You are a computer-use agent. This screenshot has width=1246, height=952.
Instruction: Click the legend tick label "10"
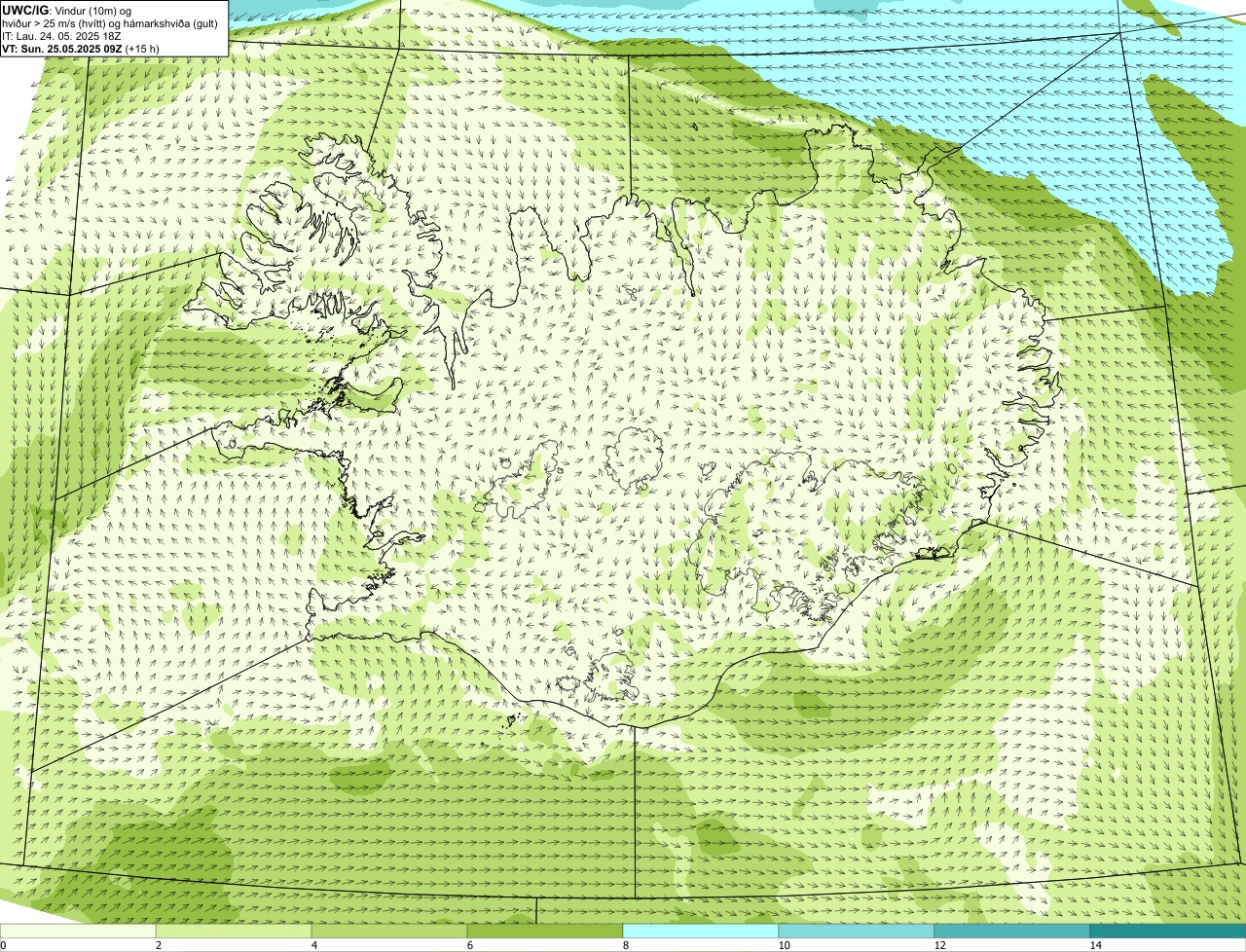pyautogui.click(x=784, y=945)
